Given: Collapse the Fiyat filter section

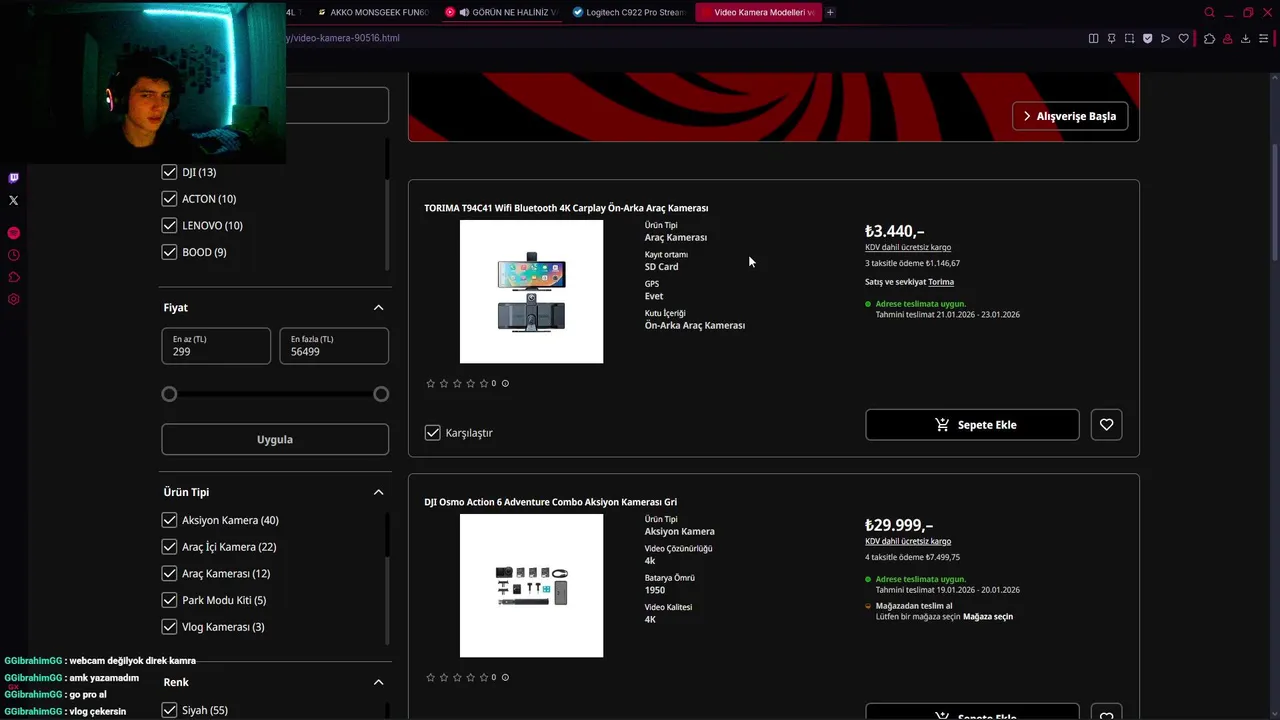Looking at the screenshot, I should [x=378, y=307].
